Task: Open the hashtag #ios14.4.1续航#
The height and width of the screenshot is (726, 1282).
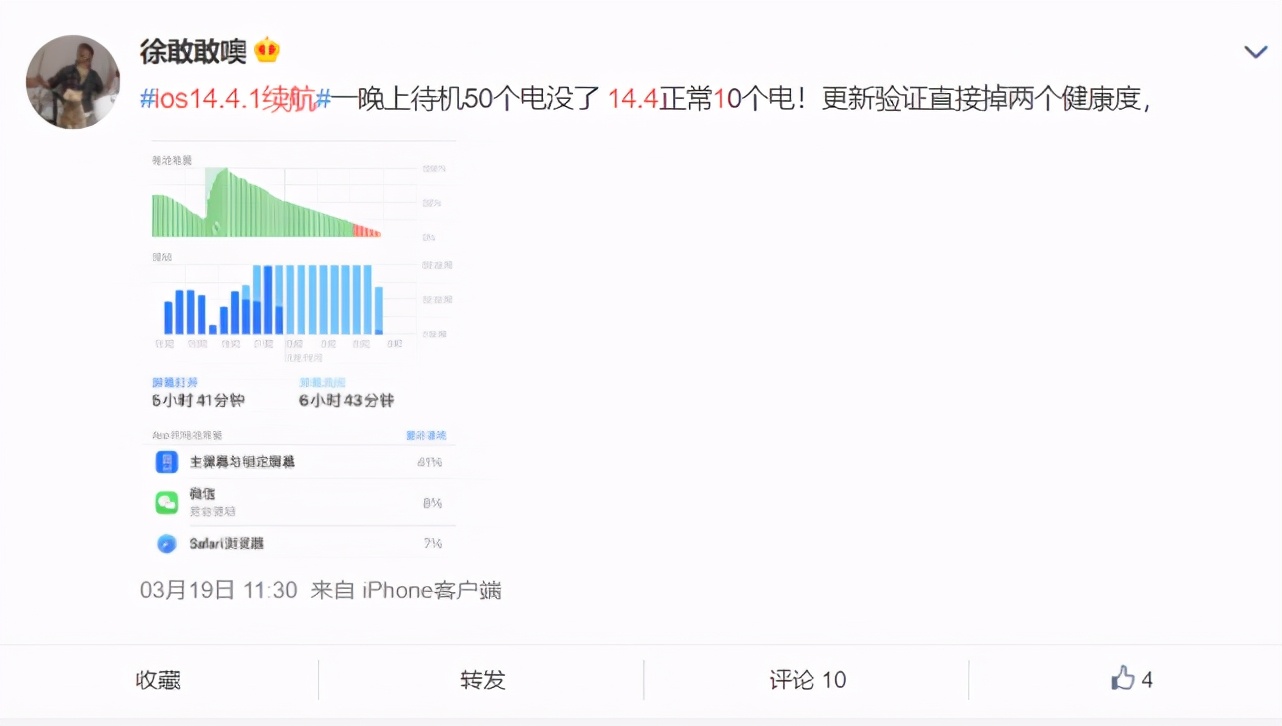Action: [x=231, y=96]
